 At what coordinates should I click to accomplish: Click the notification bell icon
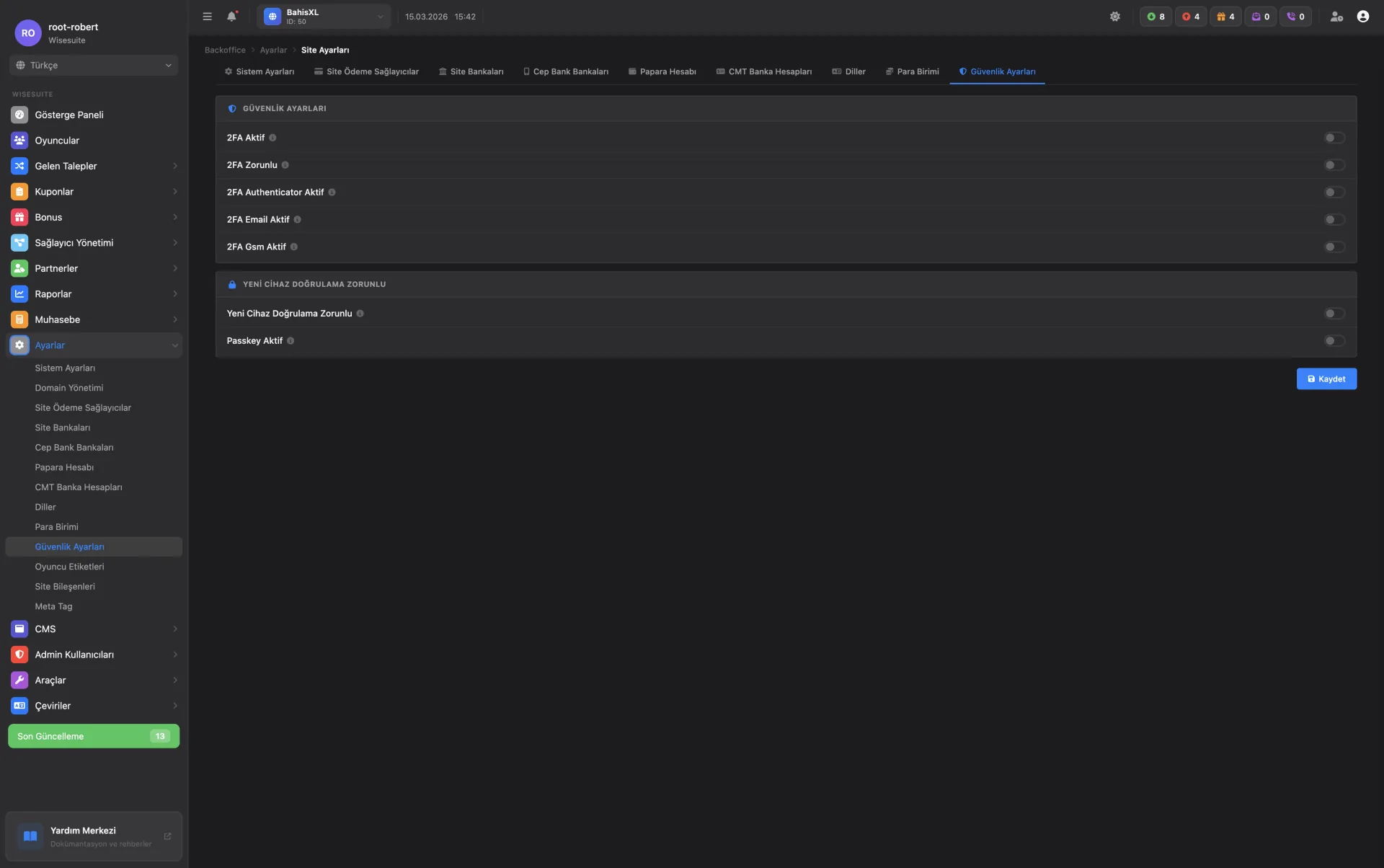[231, 17]
